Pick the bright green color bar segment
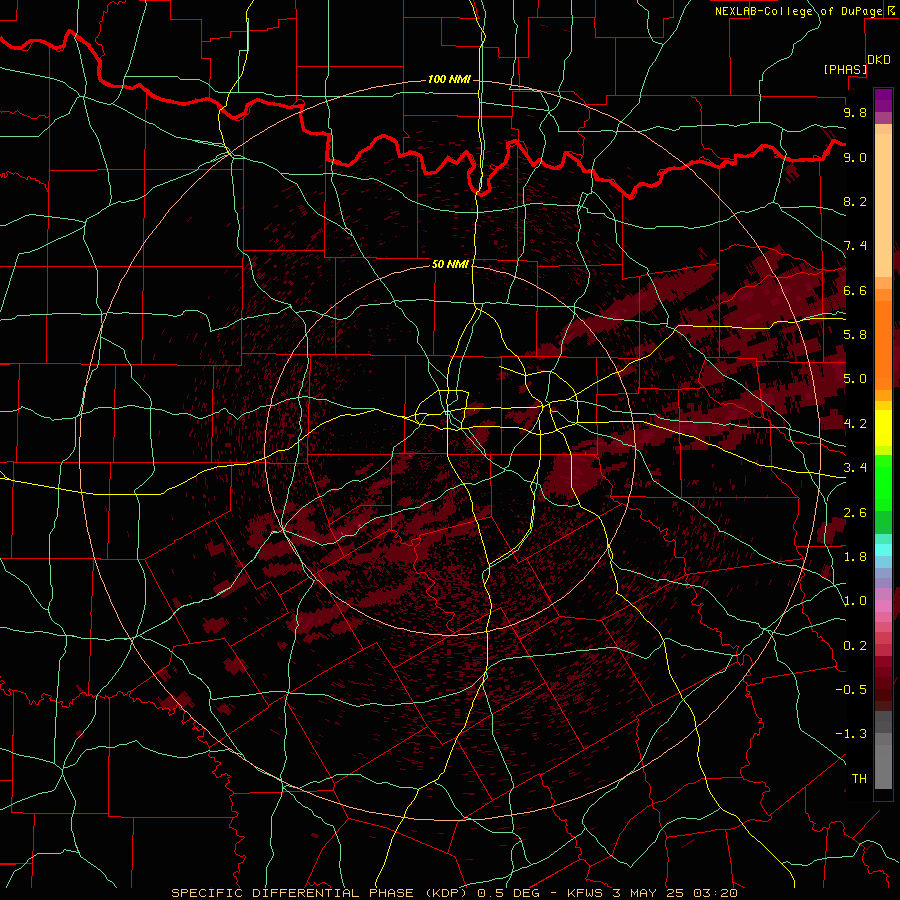Screen dimensions: 900x900 click(x=883, y=483)
